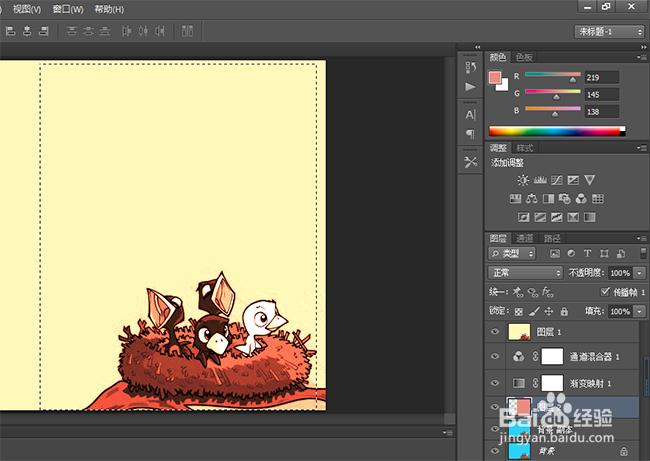Open the History panel icon
Viewport: 650px width, 461px height.
pos(470,67)
